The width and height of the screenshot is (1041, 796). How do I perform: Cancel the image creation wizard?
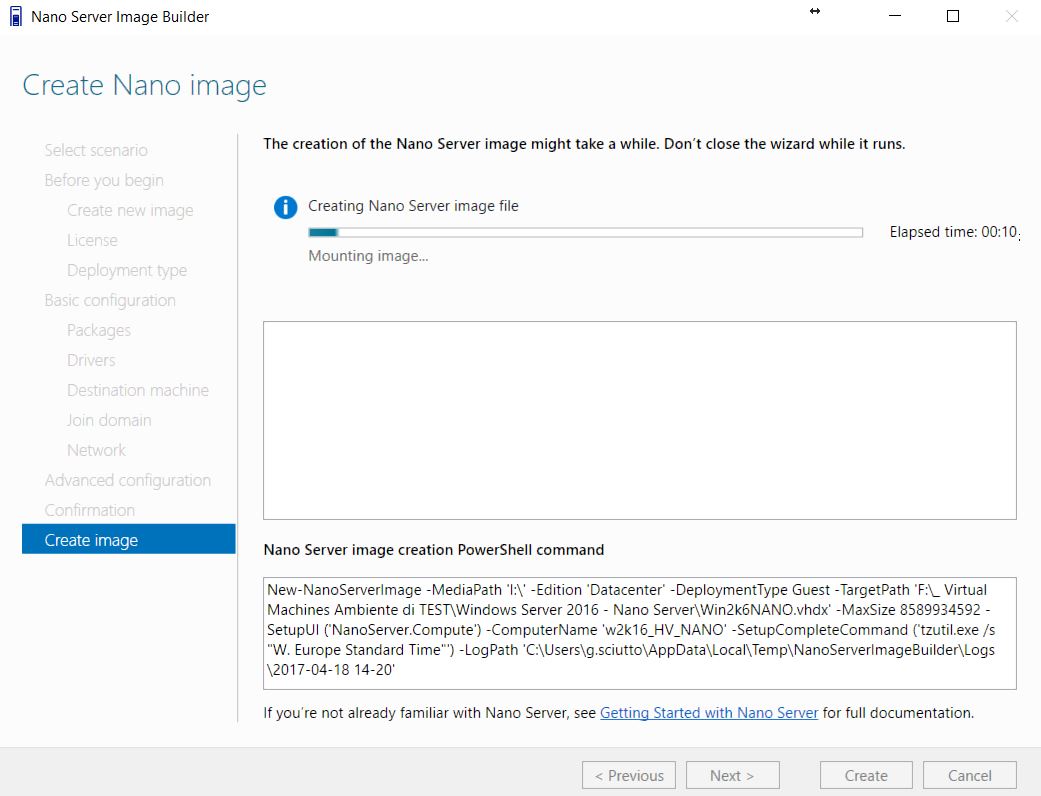click(969, 775)
